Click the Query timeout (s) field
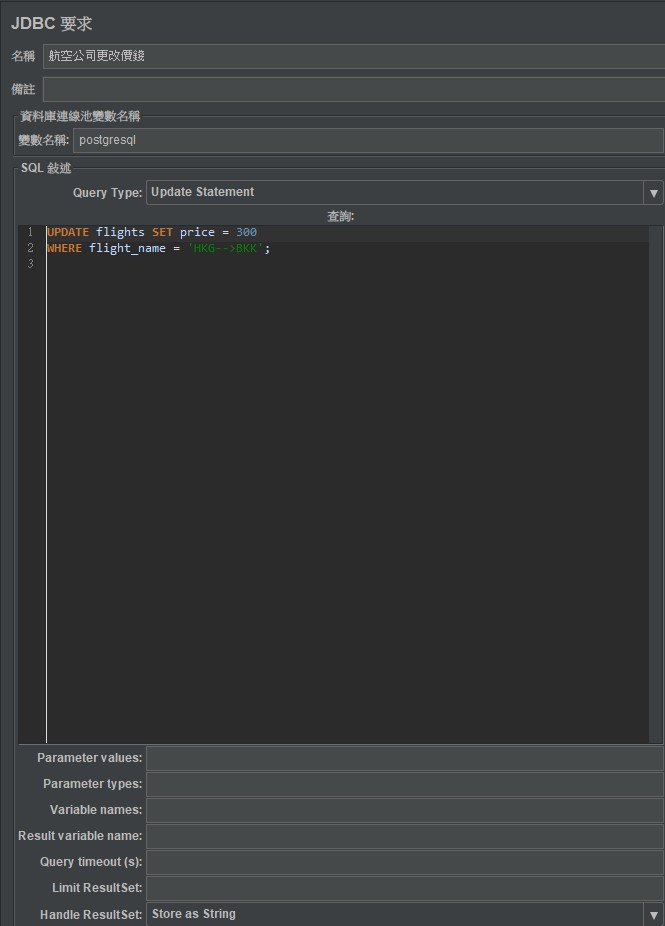The height and width of the screenshot is (926, 665). [x=404, y=863]
